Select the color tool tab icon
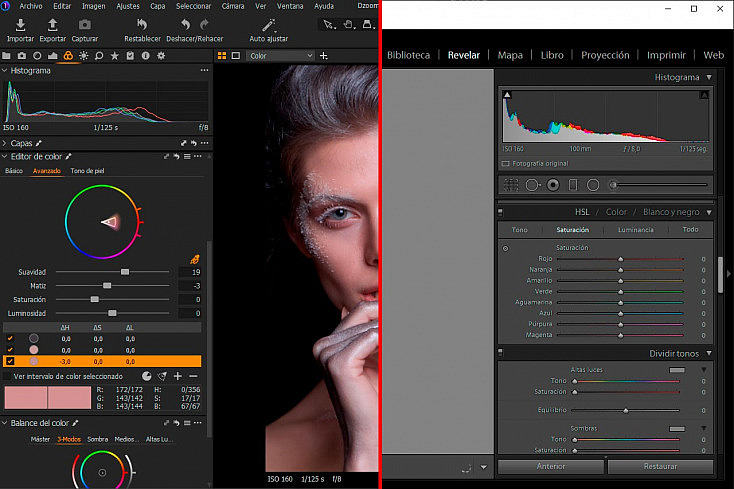The width and height of the screenshot is (734, 489). 68,56
